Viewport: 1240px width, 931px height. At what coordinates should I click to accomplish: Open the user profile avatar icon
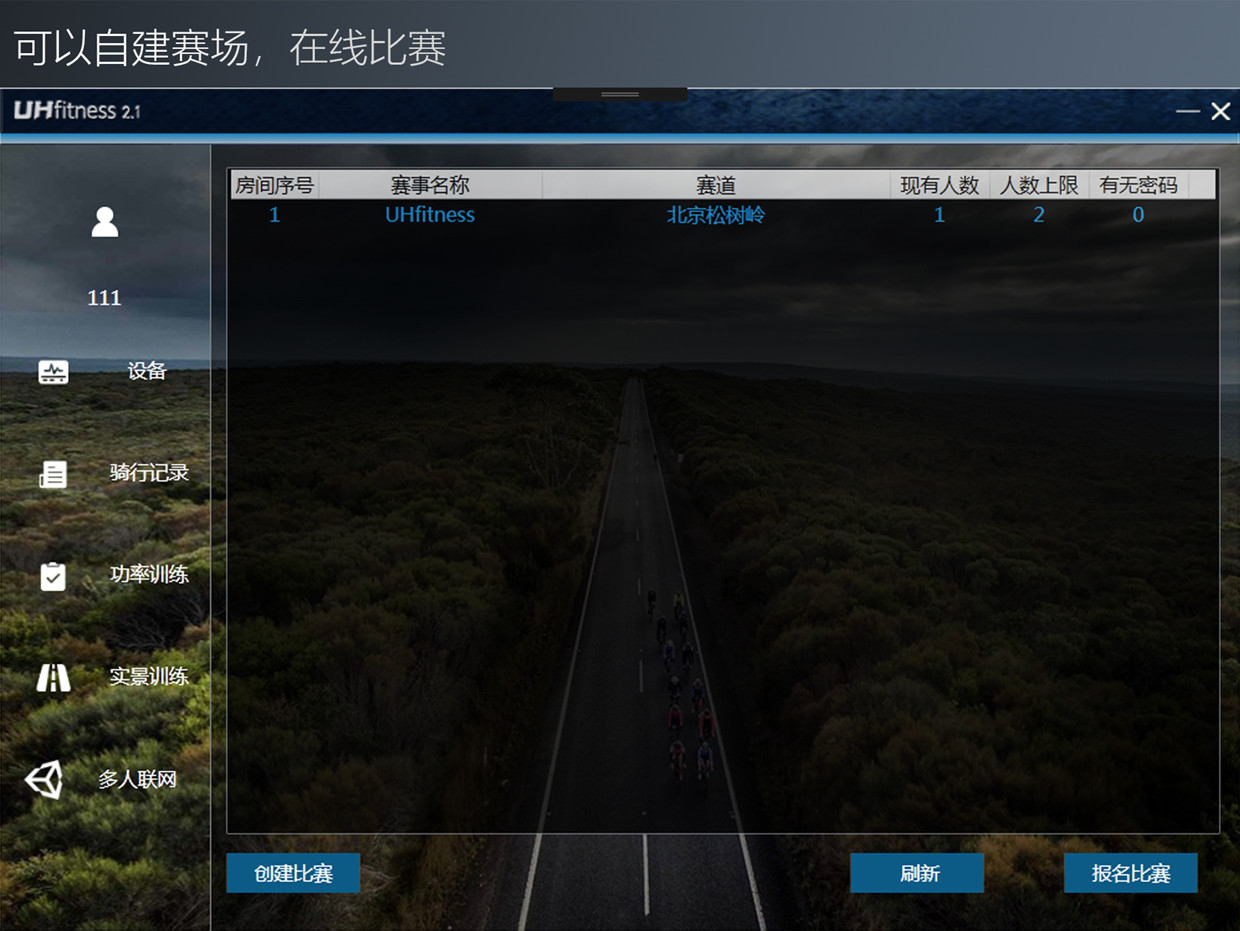click(x=105, y=222)
